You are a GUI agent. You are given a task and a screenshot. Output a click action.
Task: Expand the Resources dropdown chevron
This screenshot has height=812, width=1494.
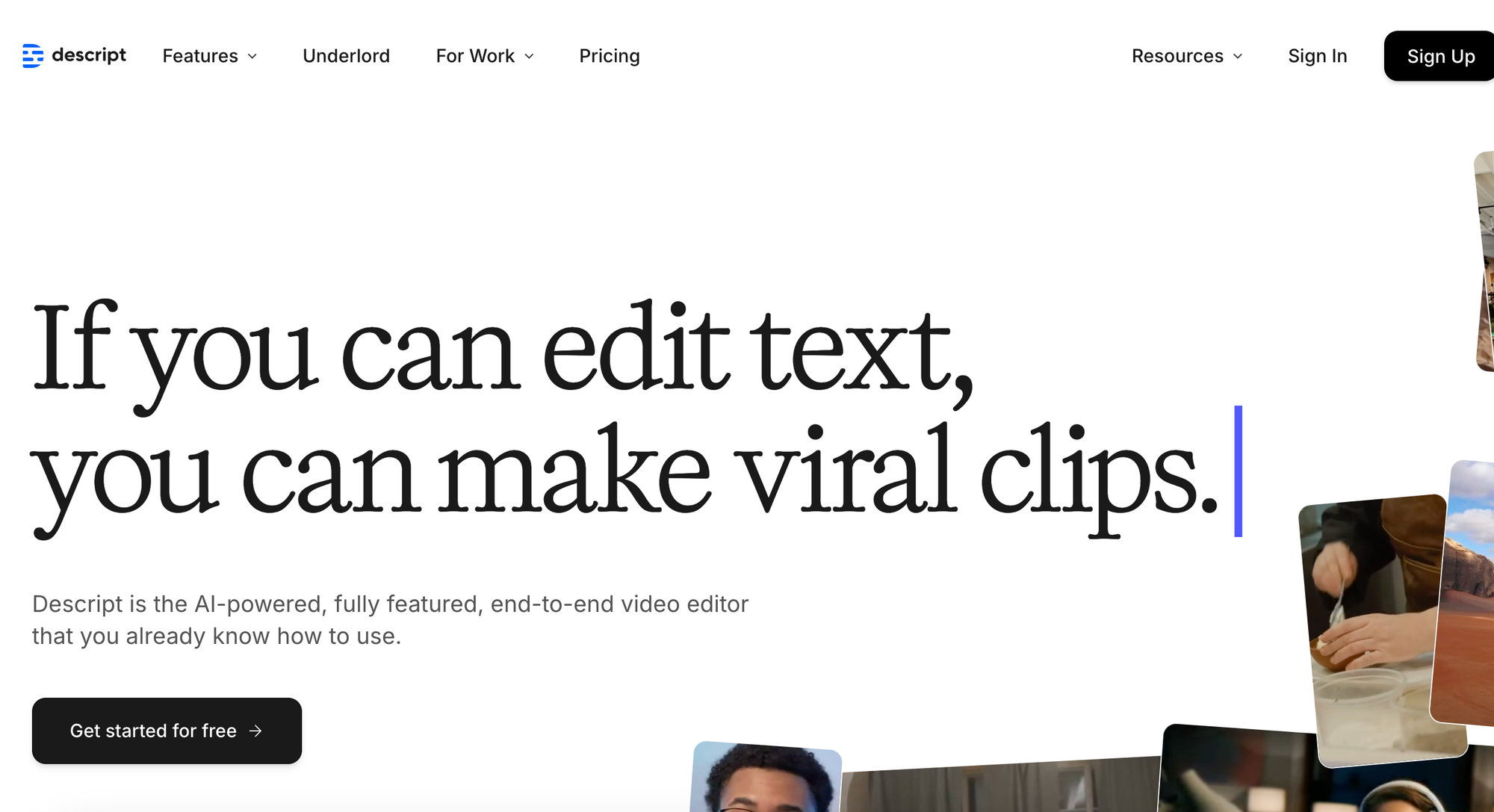(x=1238, y=57)
